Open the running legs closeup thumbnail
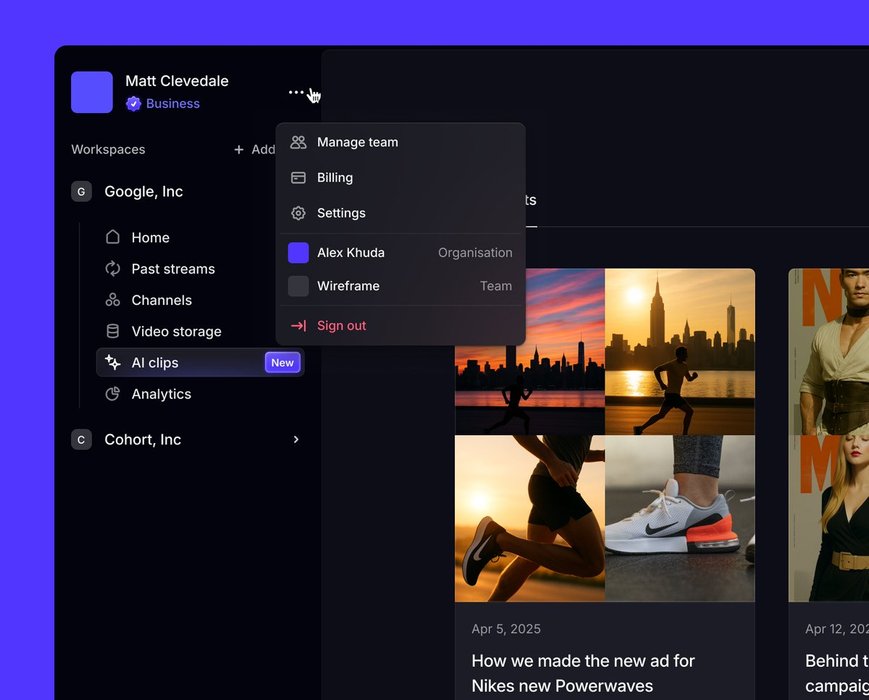Screen dimensions: 869x700 [530, 519]
